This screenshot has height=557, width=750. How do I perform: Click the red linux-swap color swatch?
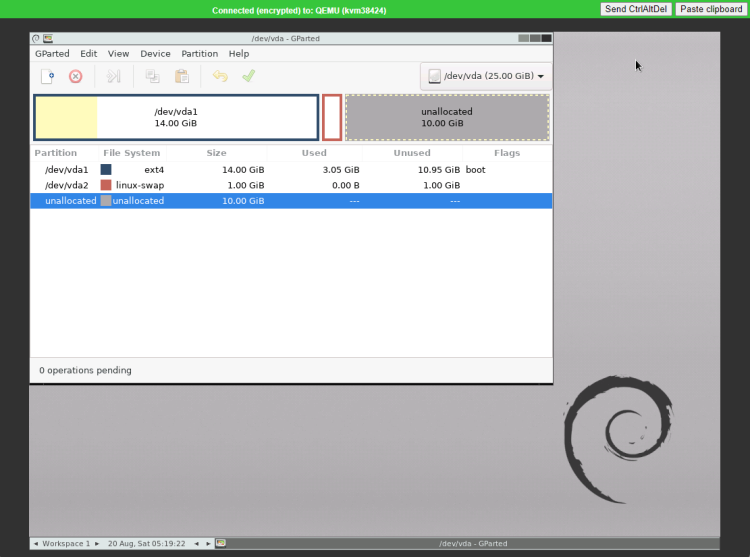(x=106, y=185)
